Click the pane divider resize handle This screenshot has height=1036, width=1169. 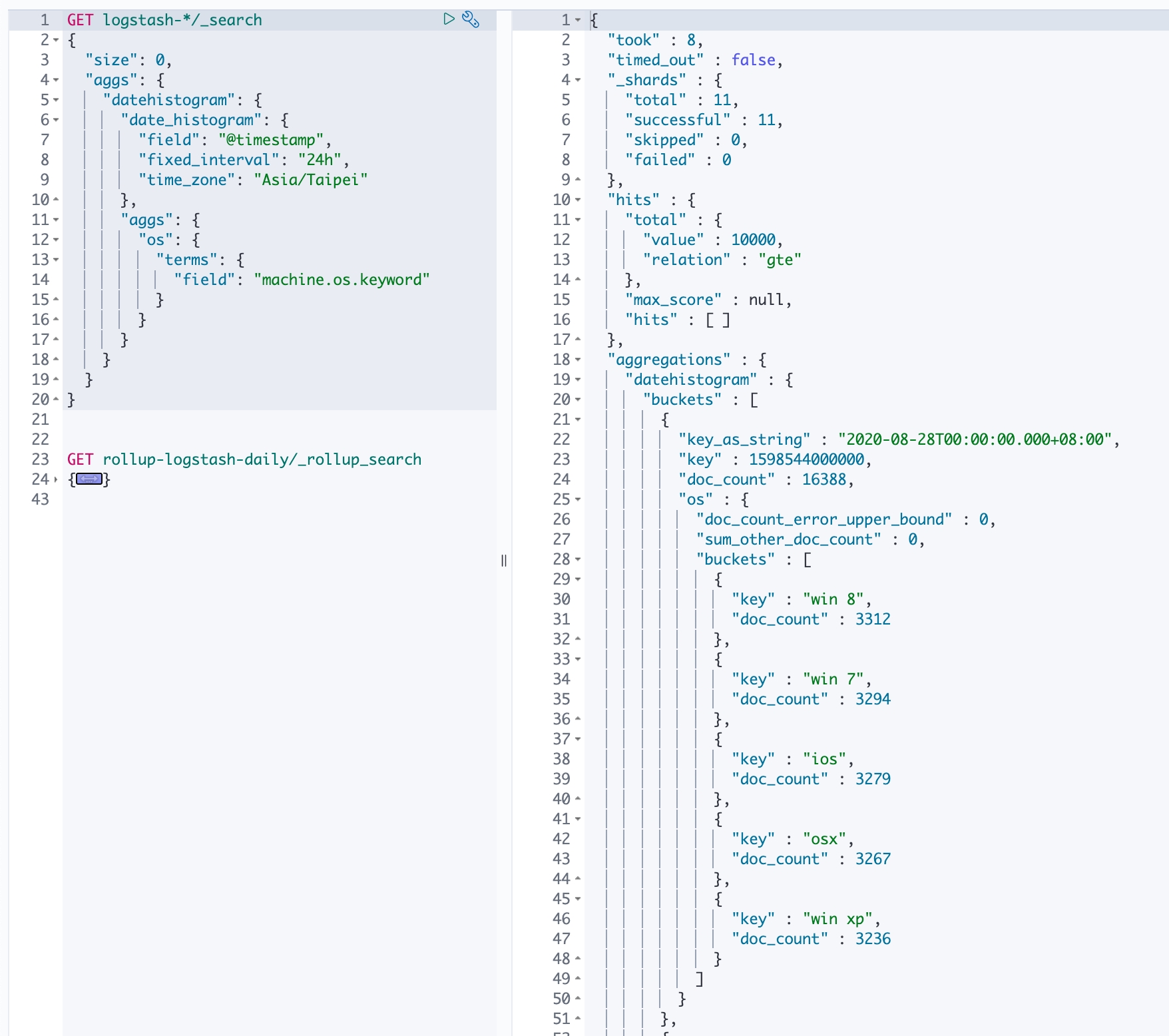(x=504, y=560)
